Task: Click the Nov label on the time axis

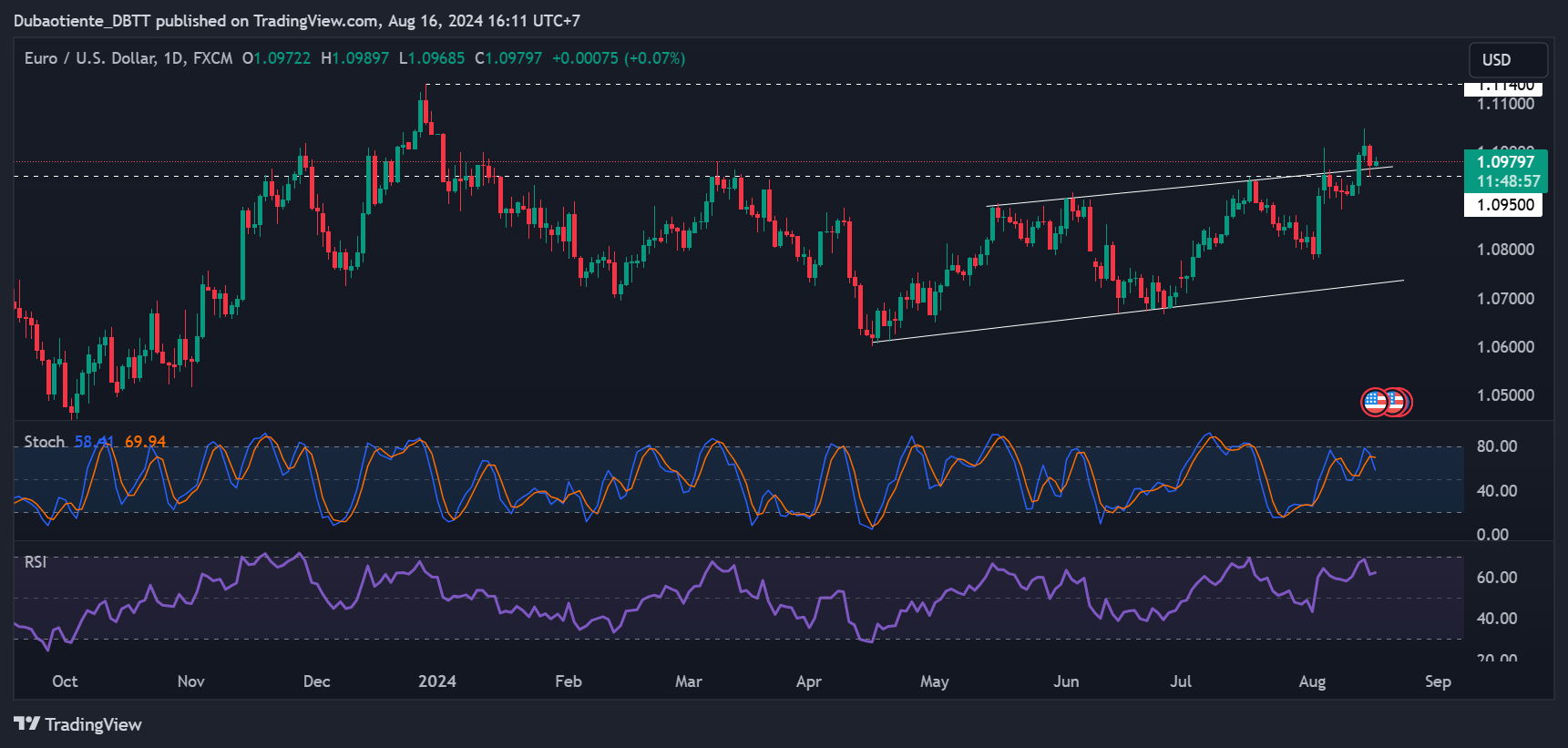Action: [x=190, y=681]
